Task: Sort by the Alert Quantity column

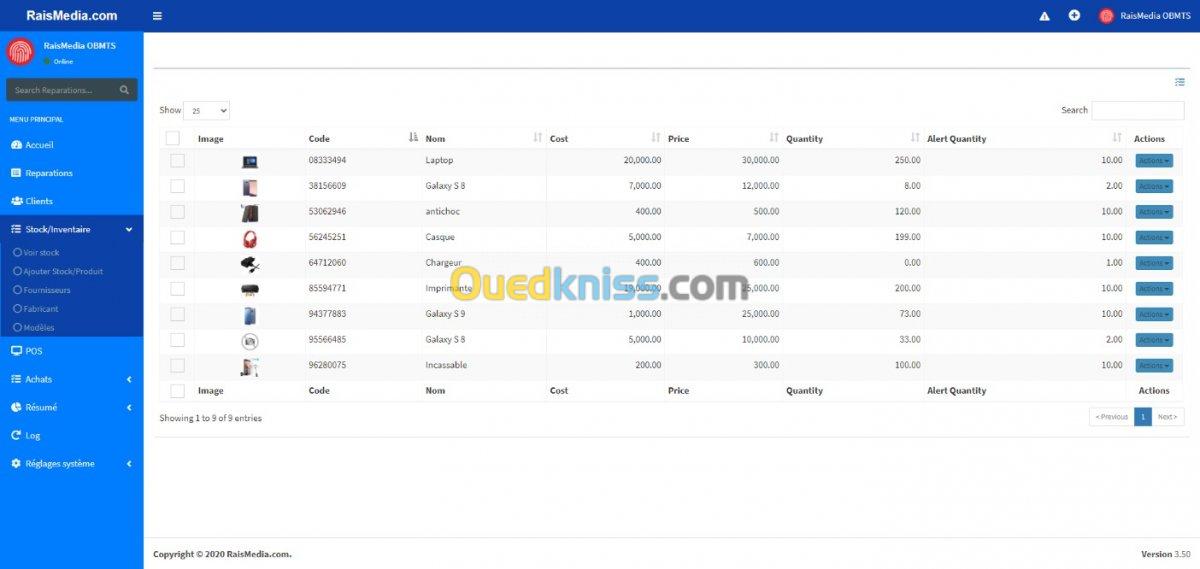Action: pos(1117,138)
